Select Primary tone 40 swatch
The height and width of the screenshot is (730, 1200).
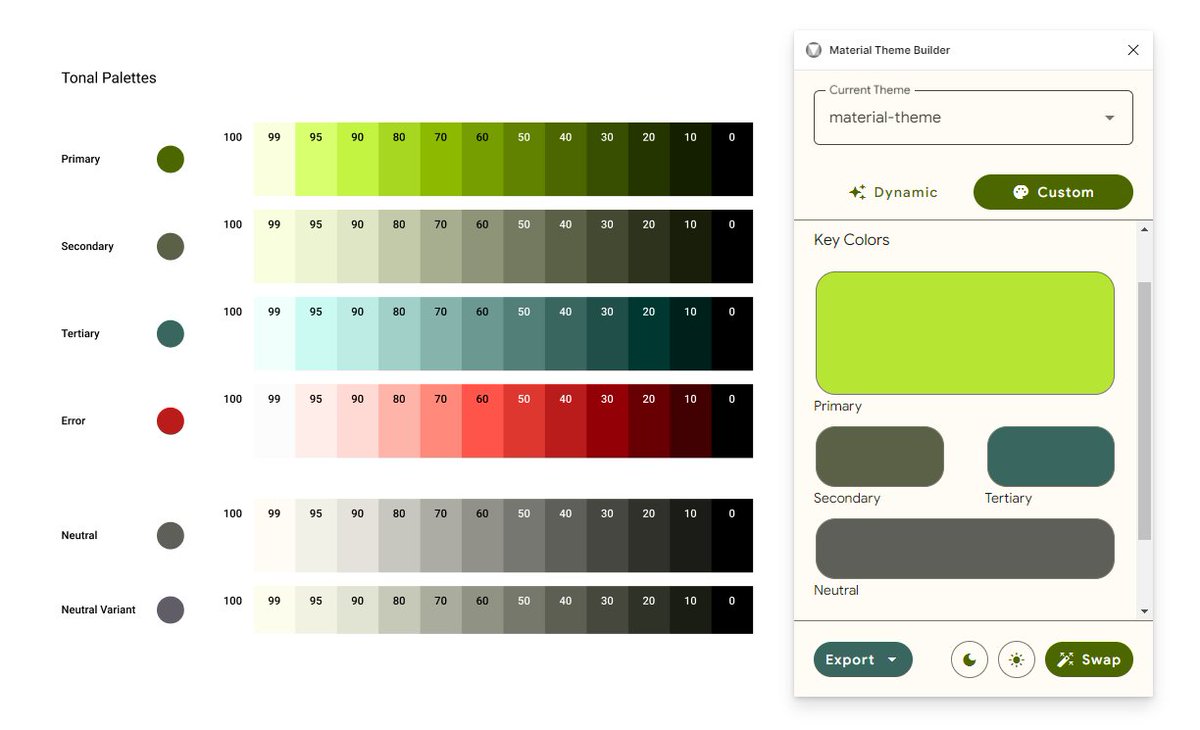pyautogui.click(x=565, y=159)
